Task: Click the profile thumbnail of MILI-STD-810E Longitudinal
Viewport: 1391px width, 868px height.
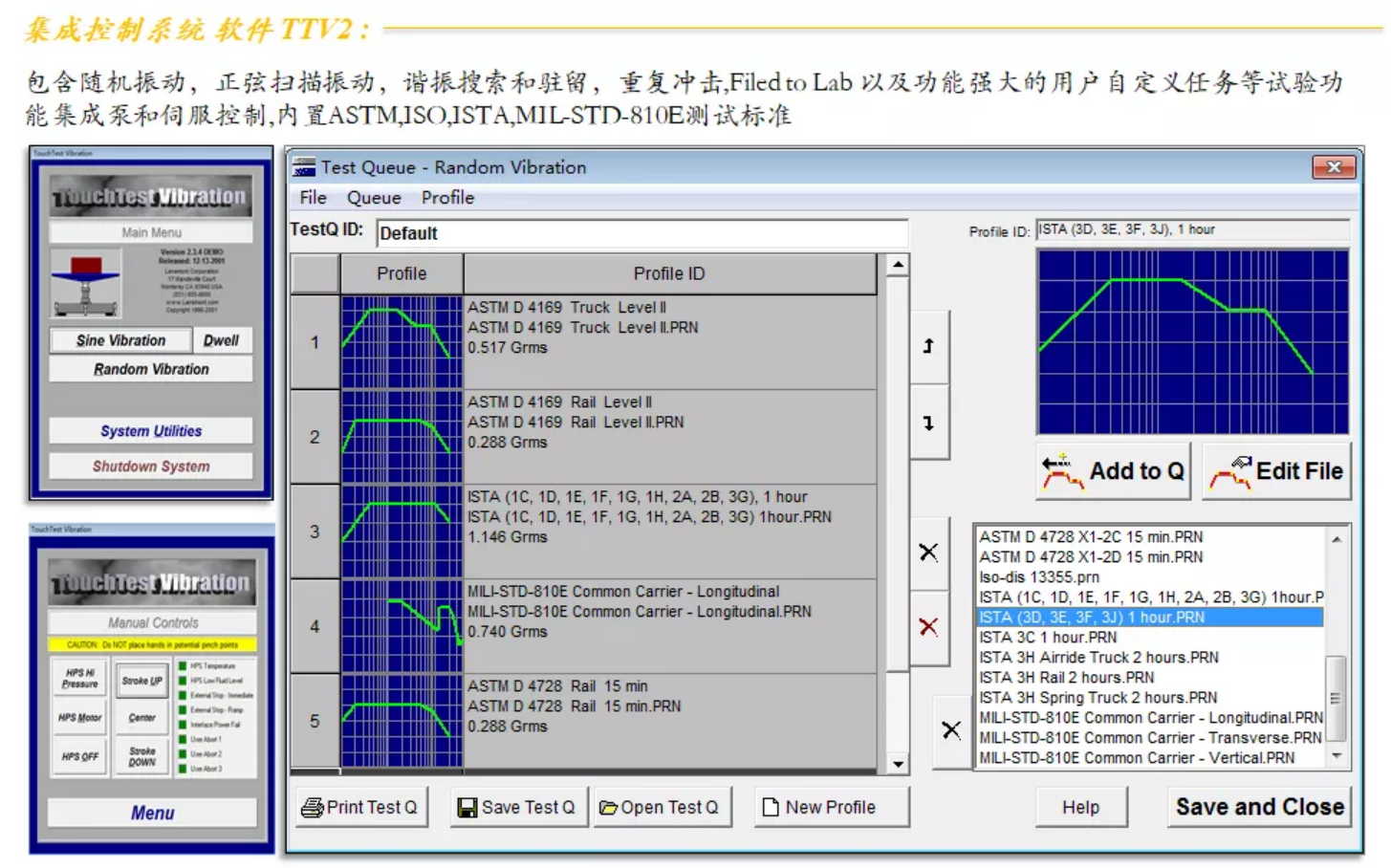Action: click(402, 626)
